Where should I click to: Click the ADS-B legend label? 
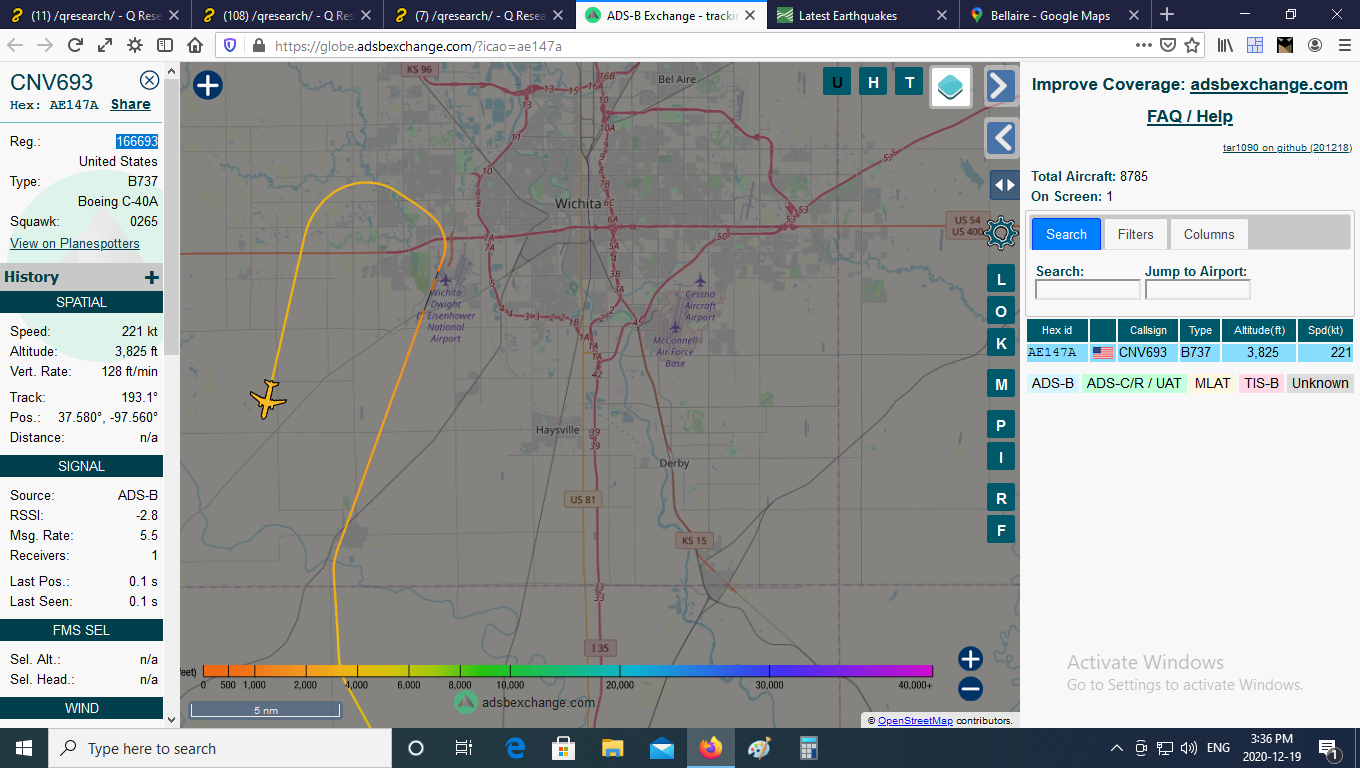point(1053,383)
